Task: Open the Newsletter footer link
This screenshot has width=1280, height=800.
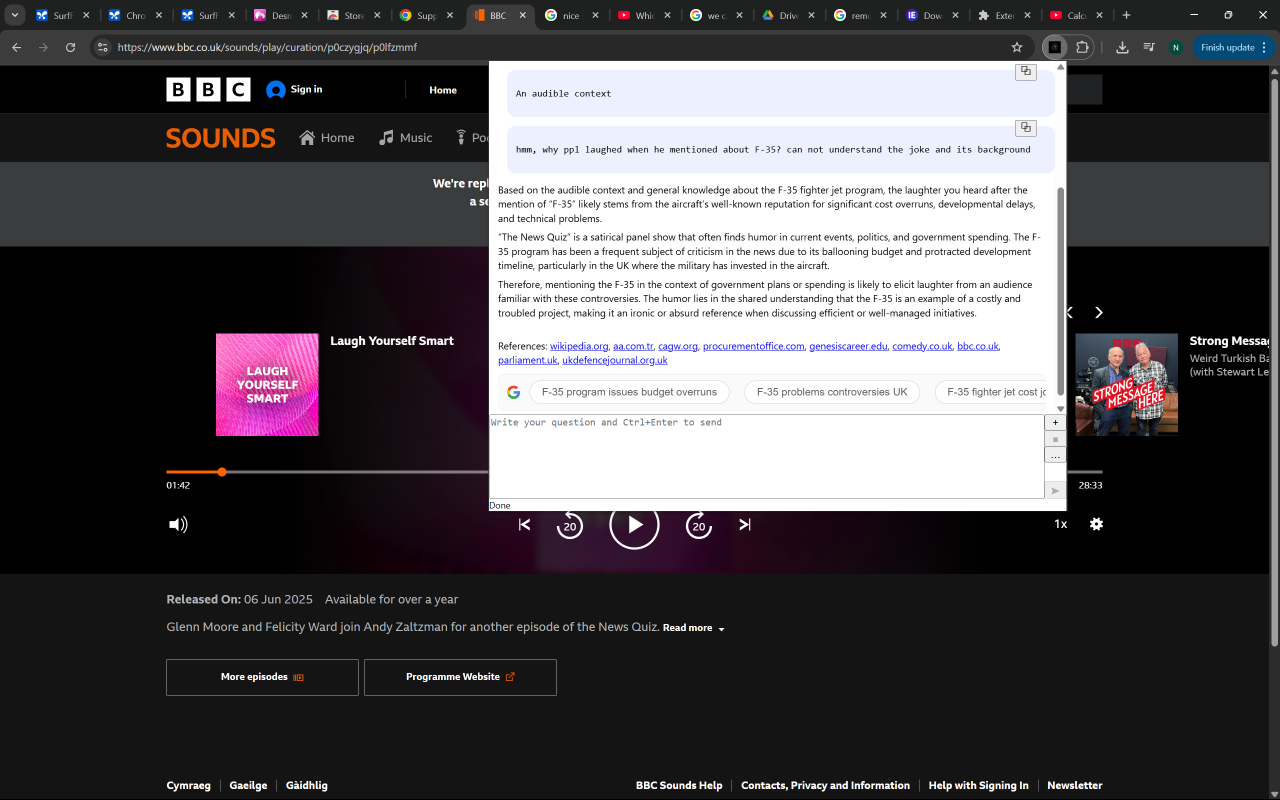Action: coord(1074,785)
